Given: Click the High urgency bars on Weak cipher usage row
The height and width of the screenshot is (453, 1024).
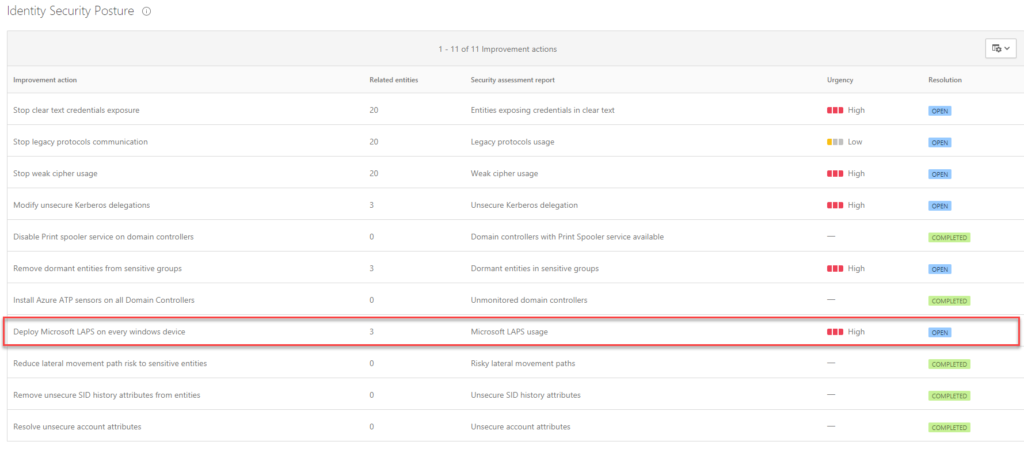Looking at the screenshot, I should (835, 174).
